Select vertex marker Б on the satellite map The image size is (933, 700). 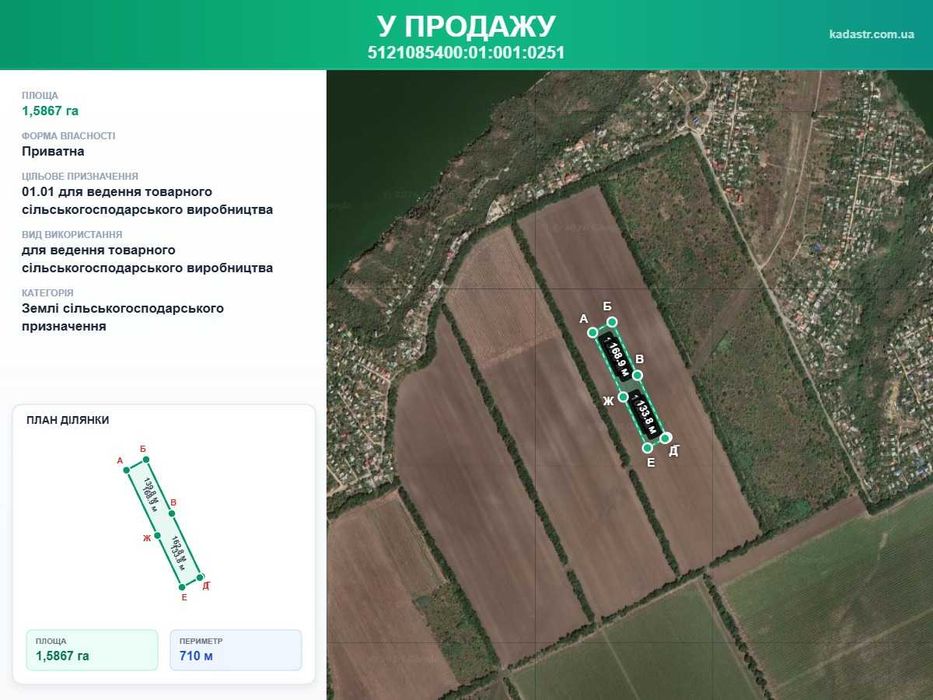coord(612,322)
